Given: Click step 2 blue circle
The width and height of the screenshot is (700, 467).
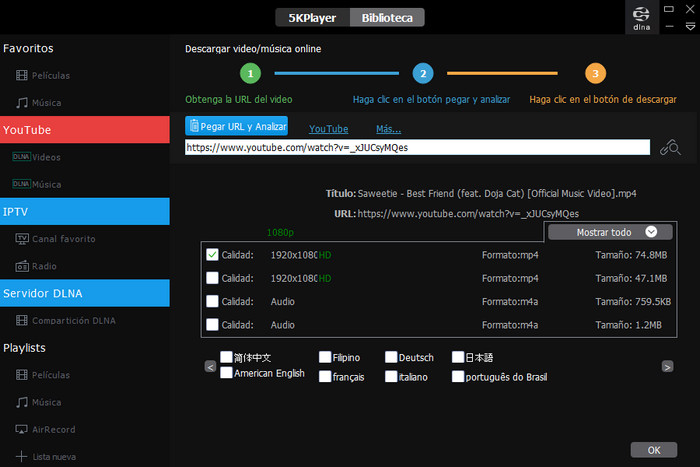Looking at the screenshot, I should tap(423, 74).
